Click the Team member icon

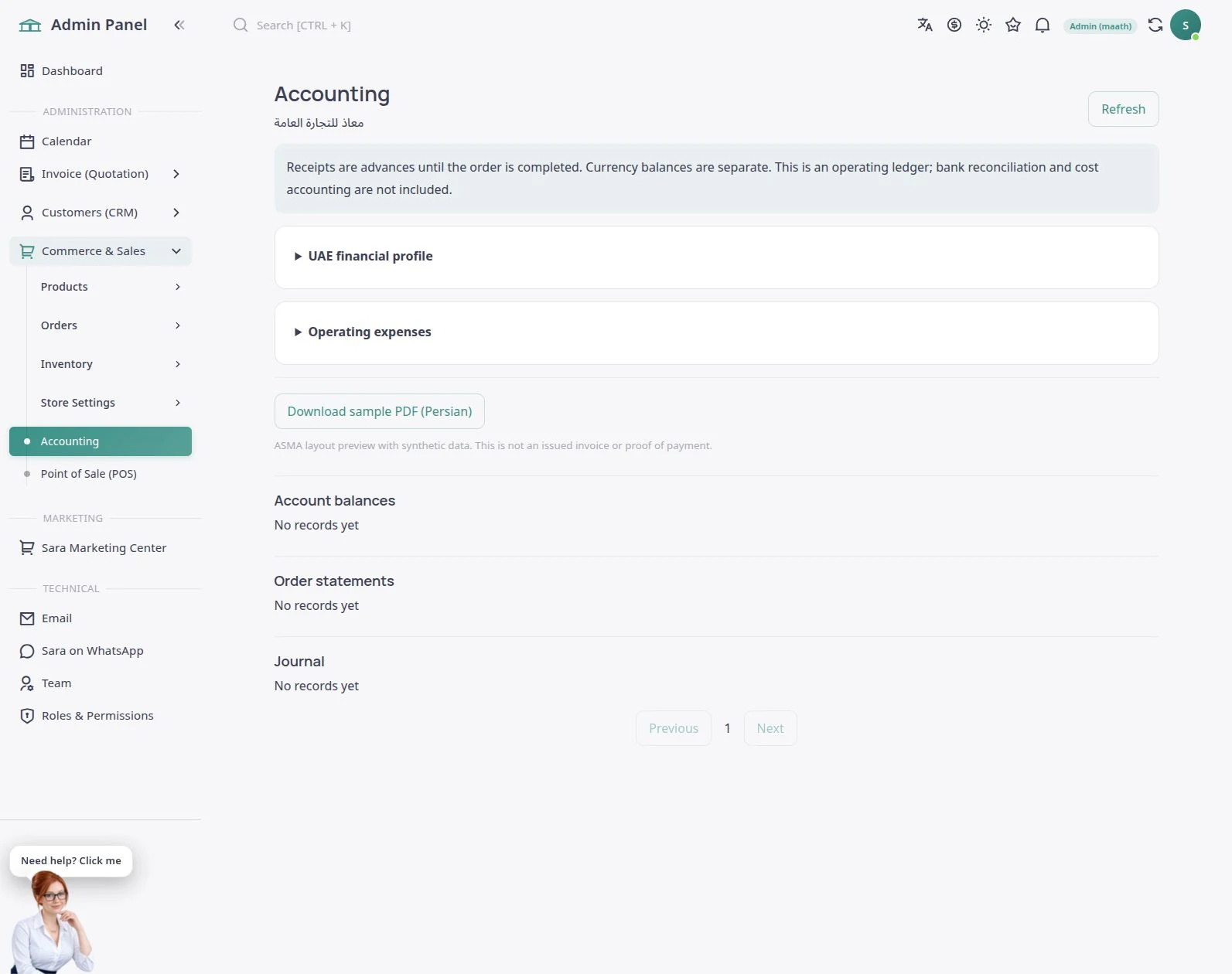tap(27, 683)
